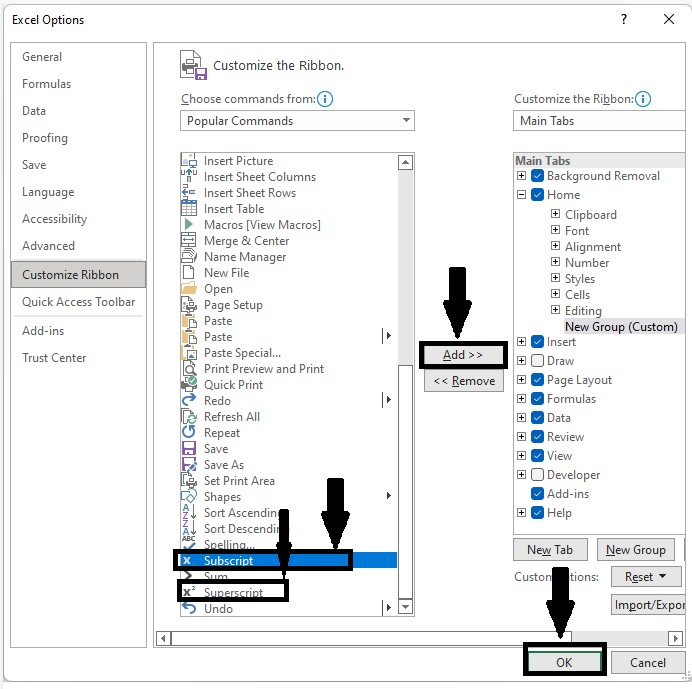
Task: Click the Refresh All icon
Action: pyautogui.click(x=189, y=417)
